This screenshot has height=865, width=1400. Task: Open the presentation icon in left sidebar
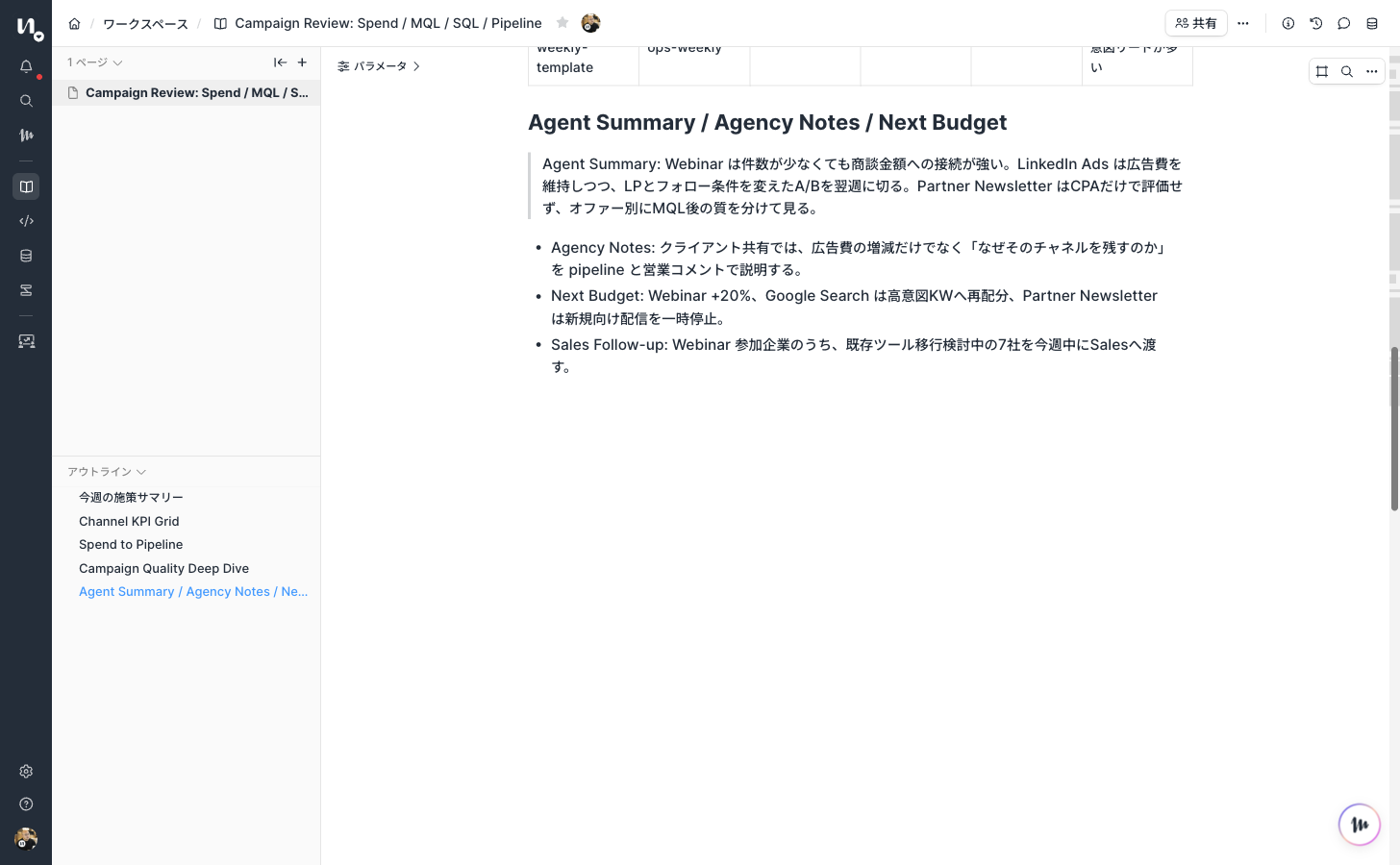(x=26, y=341)
